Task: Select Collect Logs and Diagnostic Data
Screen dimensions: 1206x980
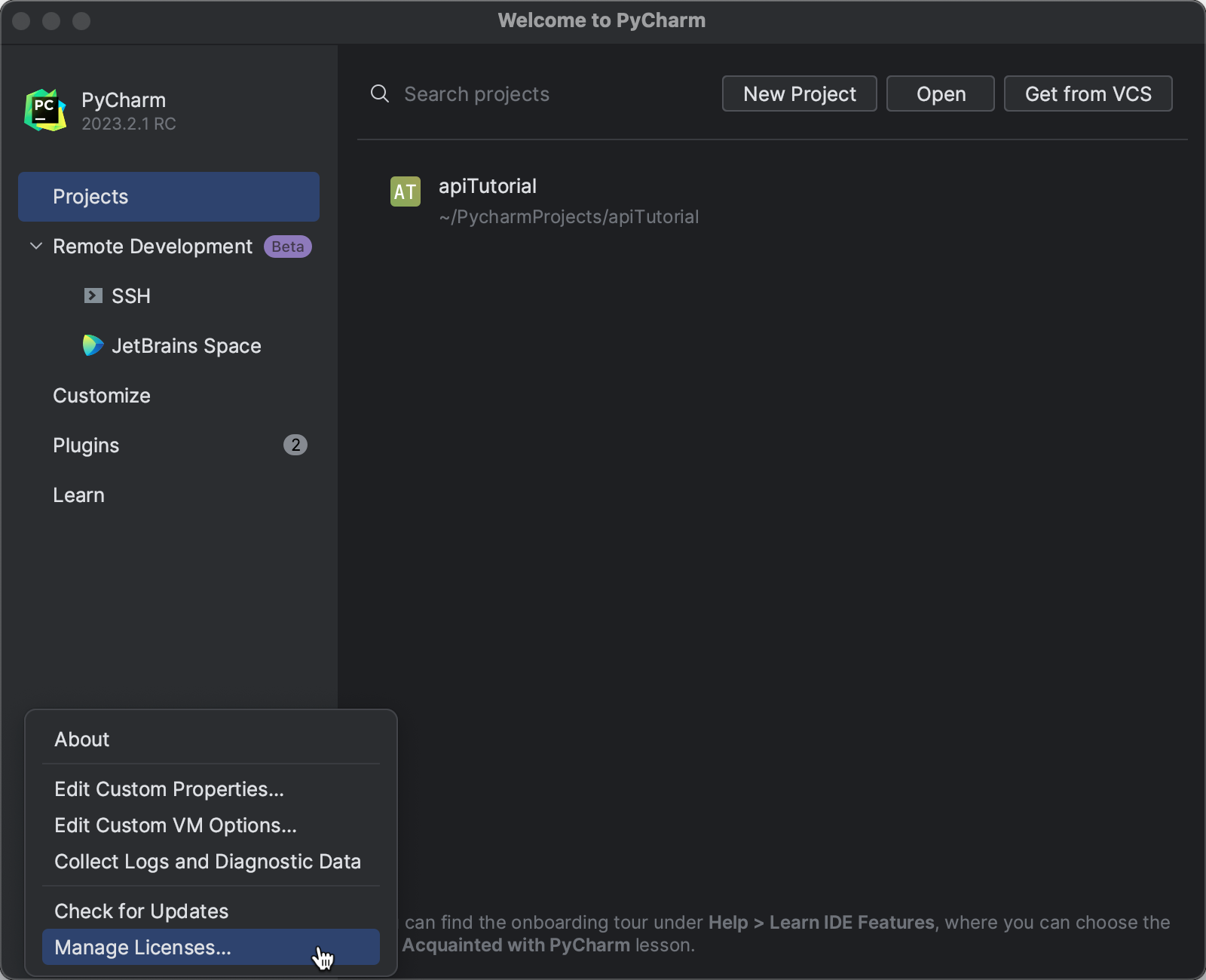Action: pos(207,861)
